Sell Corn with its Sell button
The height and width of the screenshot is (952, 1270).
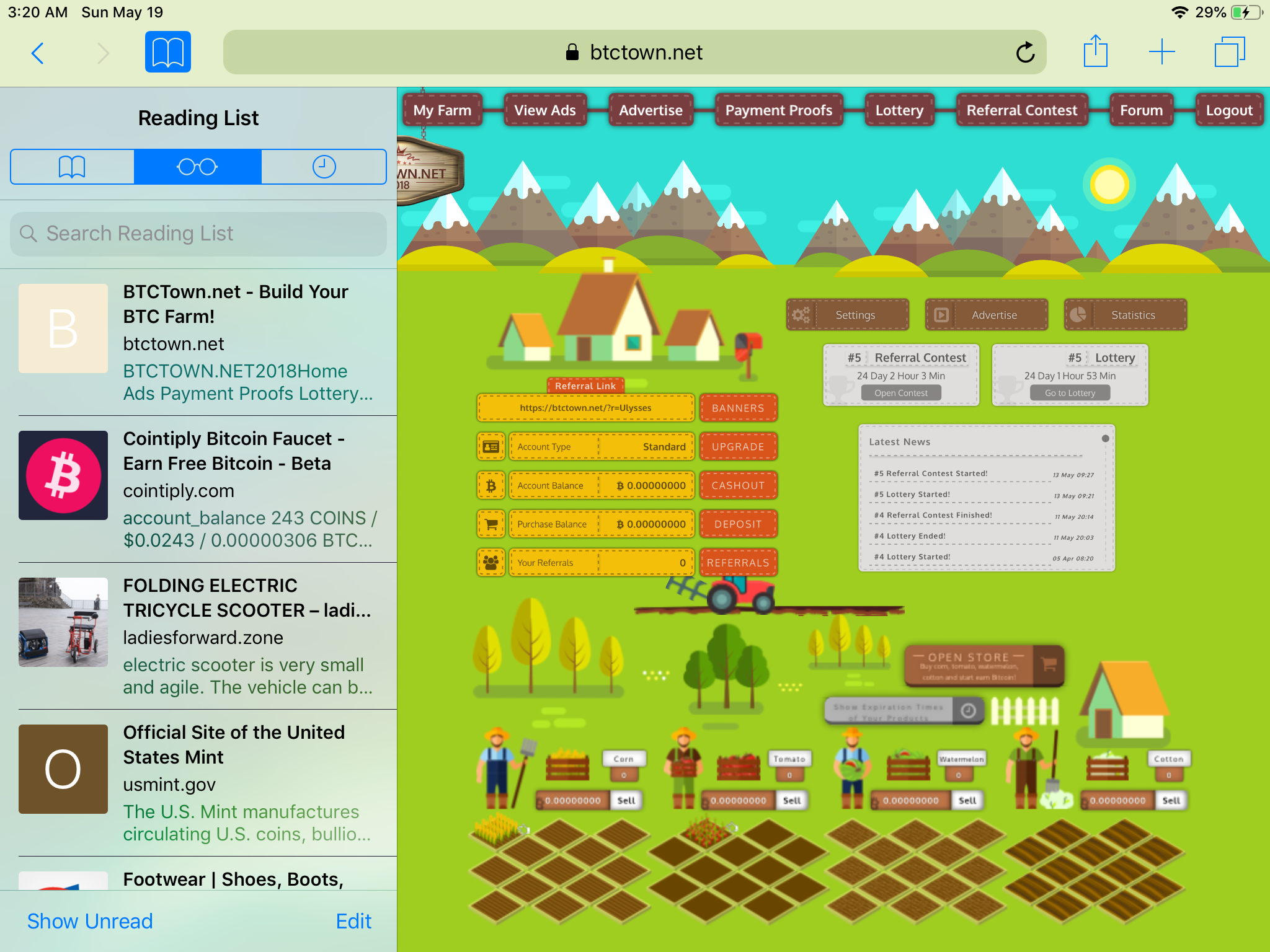point(626,800)
